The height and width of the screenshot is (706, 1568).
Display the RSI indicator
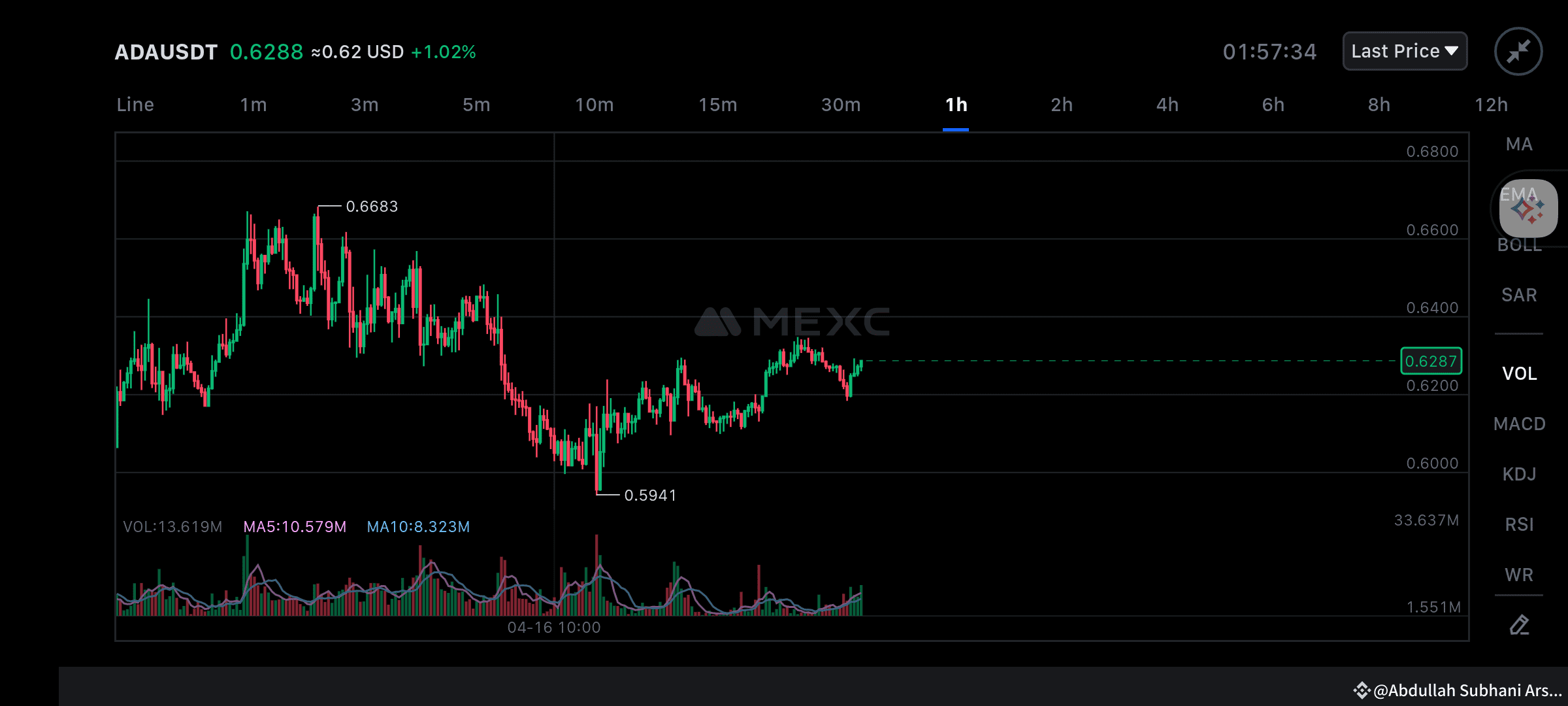(x=1519, y=524)
